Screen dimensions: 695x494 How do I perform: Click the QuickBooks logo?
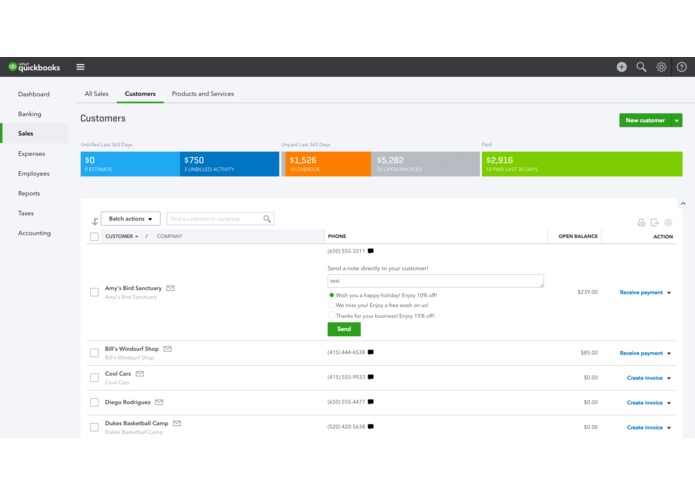pos(35,67)
